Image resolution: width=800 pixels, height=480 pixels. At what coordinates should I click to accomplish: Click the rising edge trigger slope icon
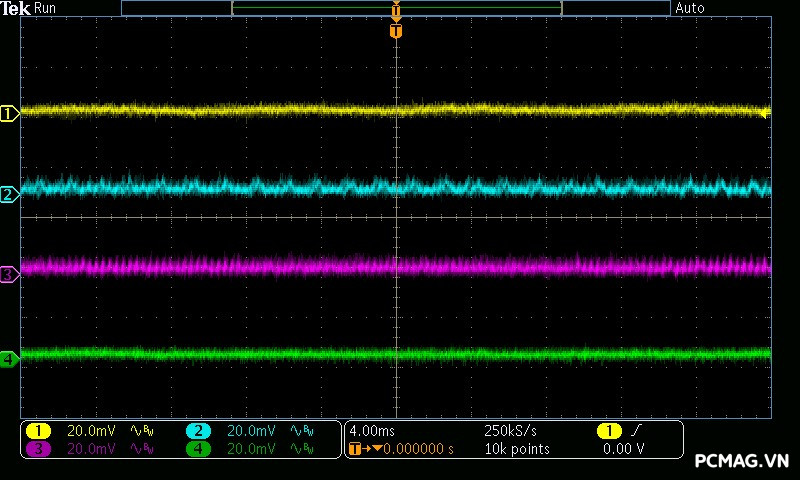click(637, 431)
